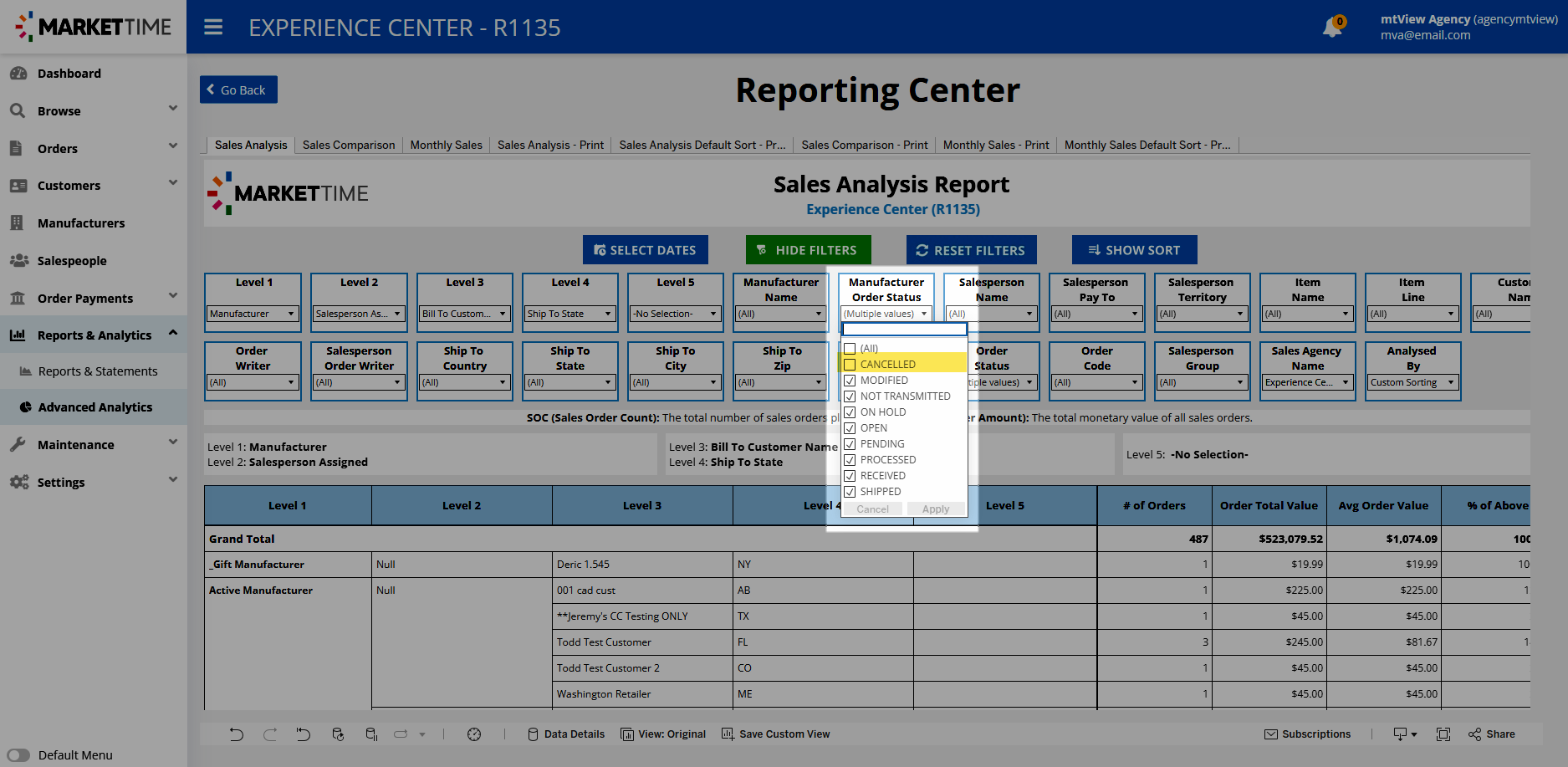Open the Sales Analysis - Print tab
Image resolution: width=1568 pixels, height=767 pixels.
[x=550, y=145]
